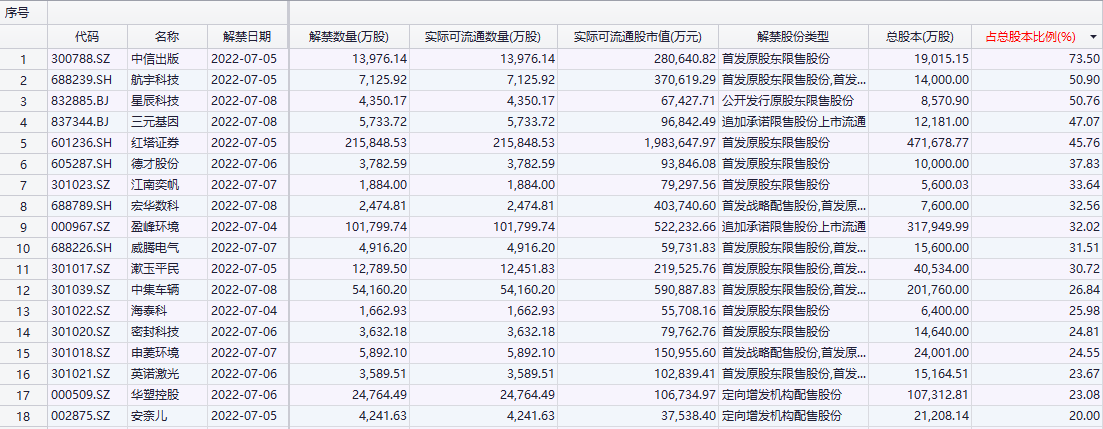Click stock name 申菱环境

(155, 354)
